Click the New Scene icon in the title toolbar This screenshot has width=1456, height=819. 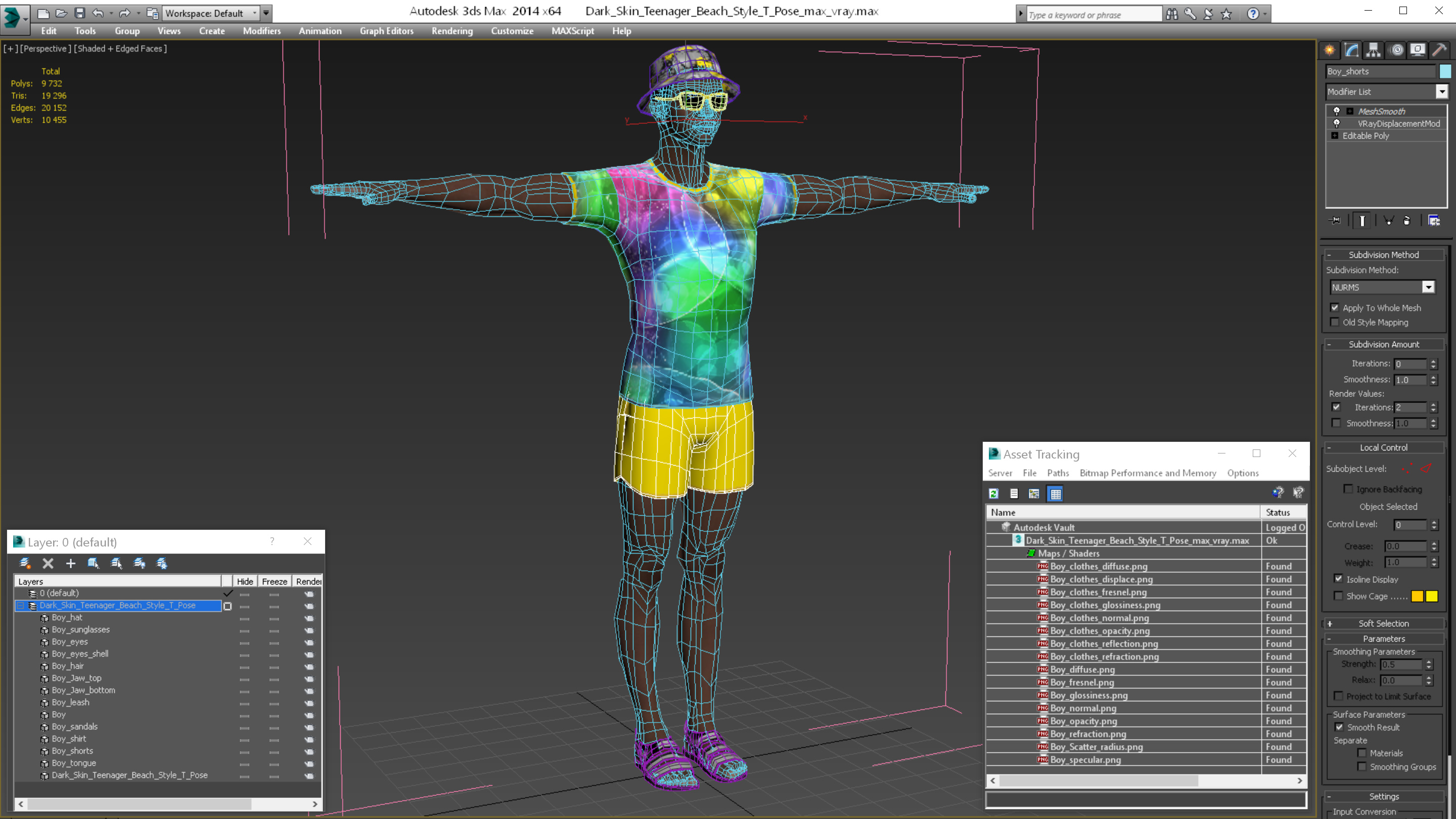click(x=43, y=13)
